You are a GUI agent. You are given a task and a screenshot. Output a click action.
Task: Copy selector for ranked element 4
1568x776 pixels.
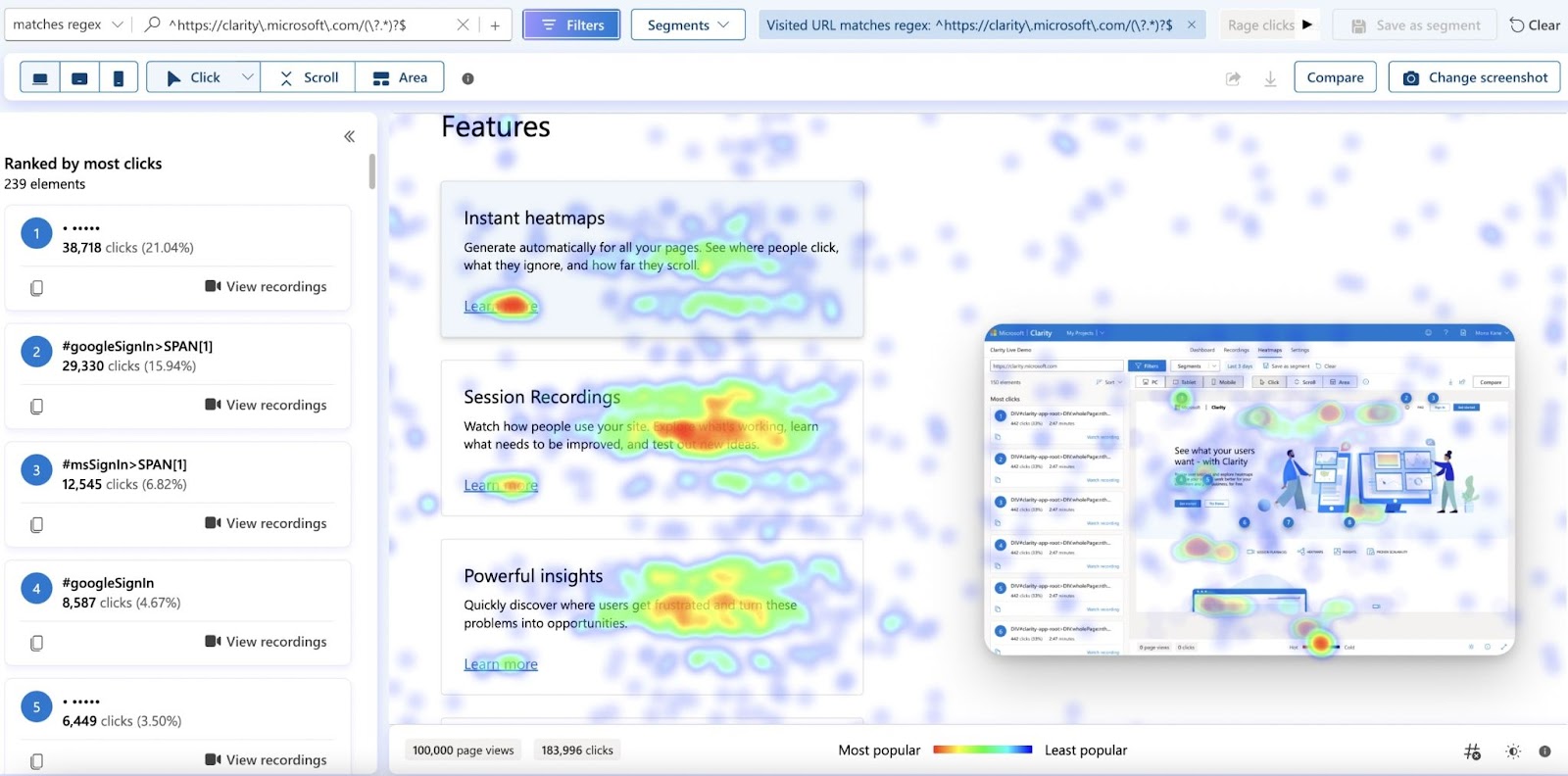coord(36,644)
